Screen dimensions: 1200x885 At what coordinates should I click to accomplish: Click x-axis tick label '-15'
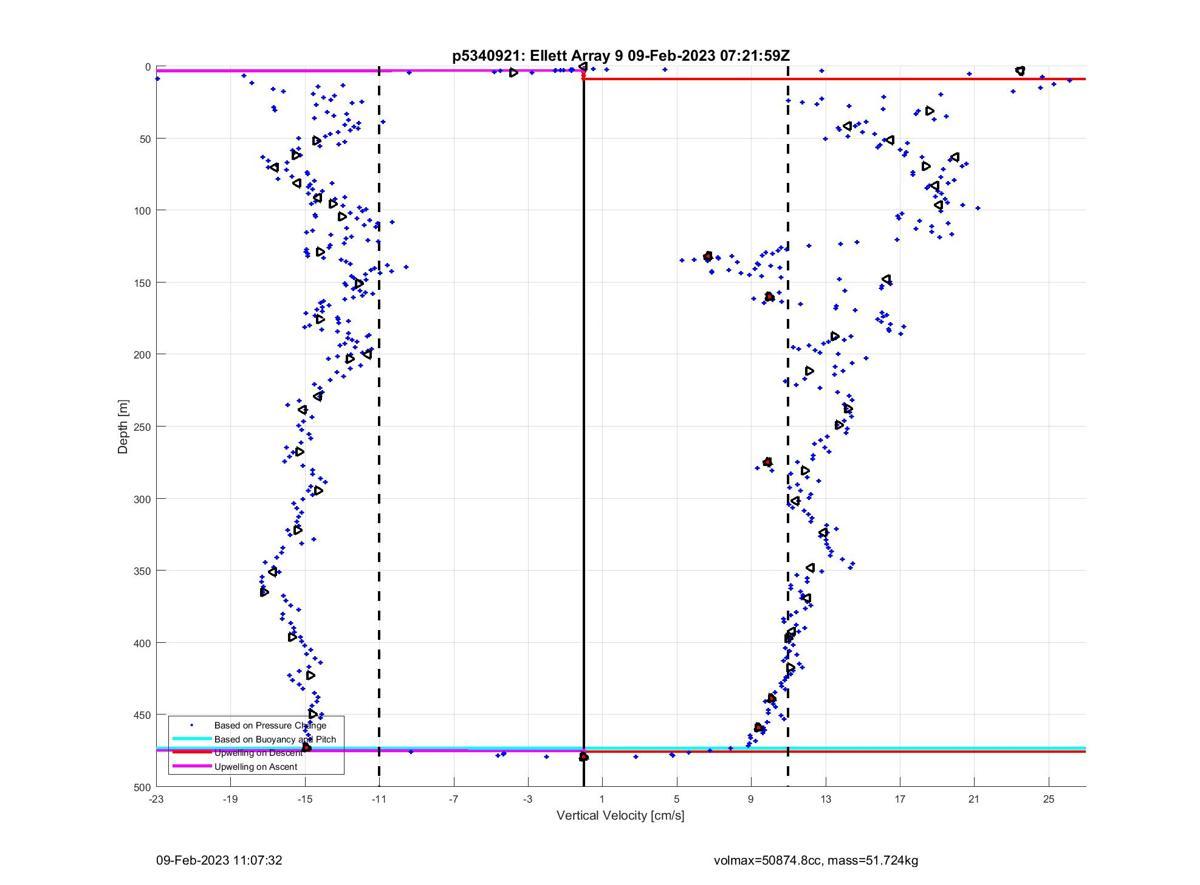pos(305,799)
